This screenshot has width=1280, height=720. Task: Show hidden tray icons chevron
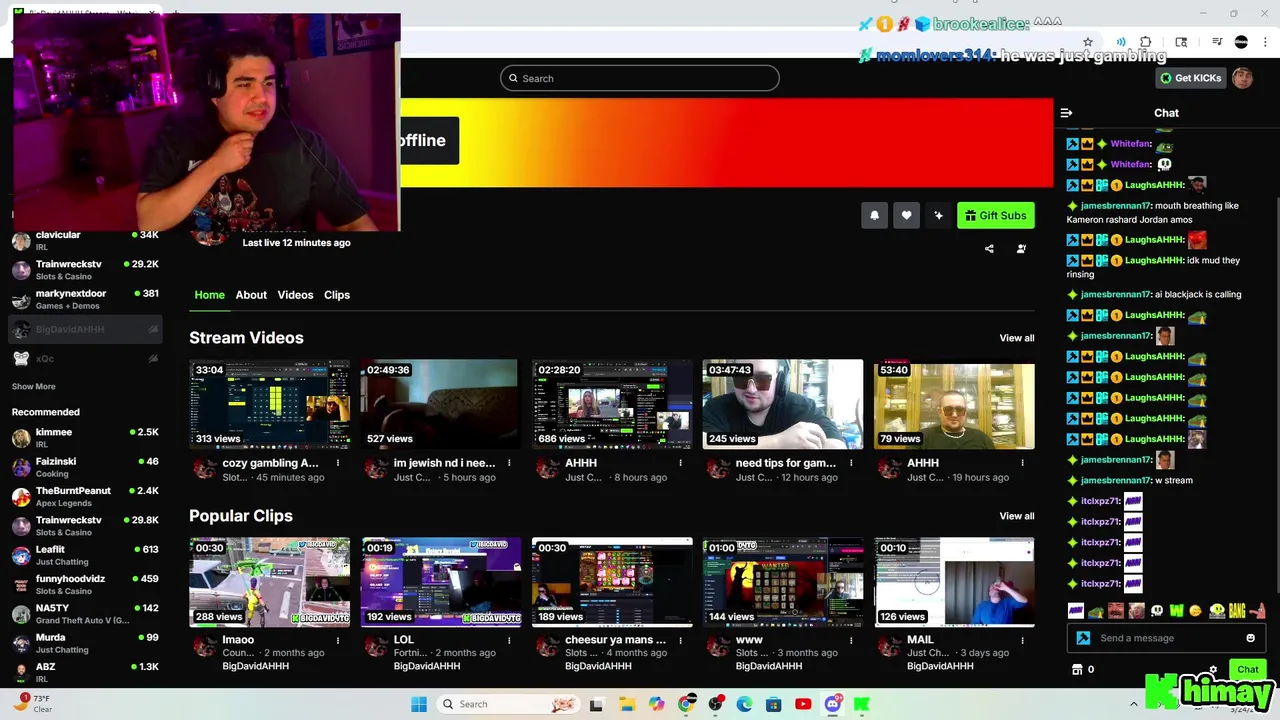point(1133,704)
